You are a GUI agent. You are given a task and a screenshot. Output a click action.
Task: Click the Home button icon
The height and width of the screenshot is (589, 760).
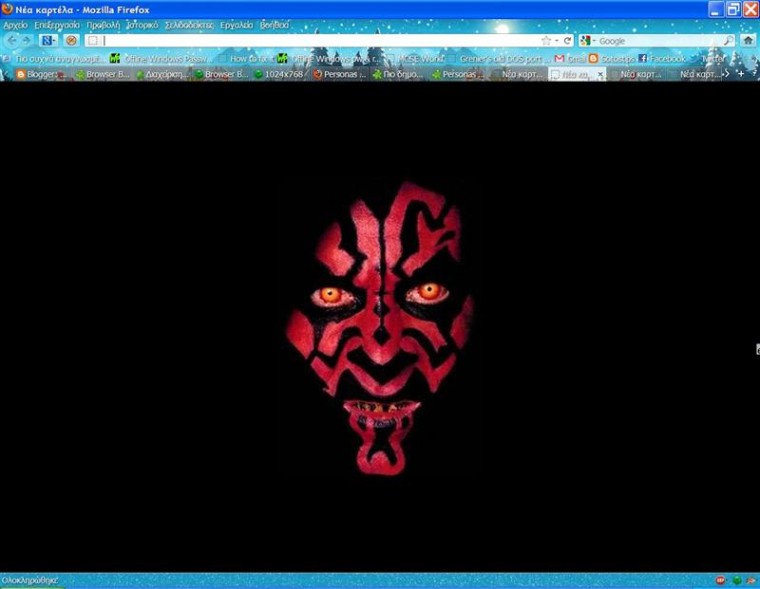[x=748, y=41]
